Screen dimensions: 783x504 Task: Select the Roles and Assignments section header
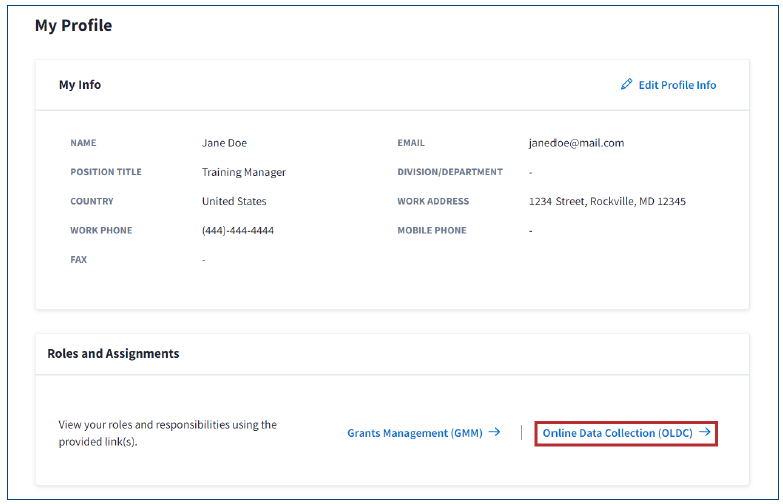pyautogui.click(x=113, y=354)
